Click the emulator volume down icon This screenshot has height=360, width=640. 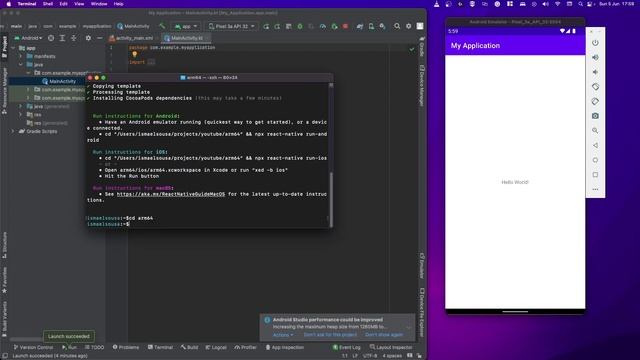[595, 72]
